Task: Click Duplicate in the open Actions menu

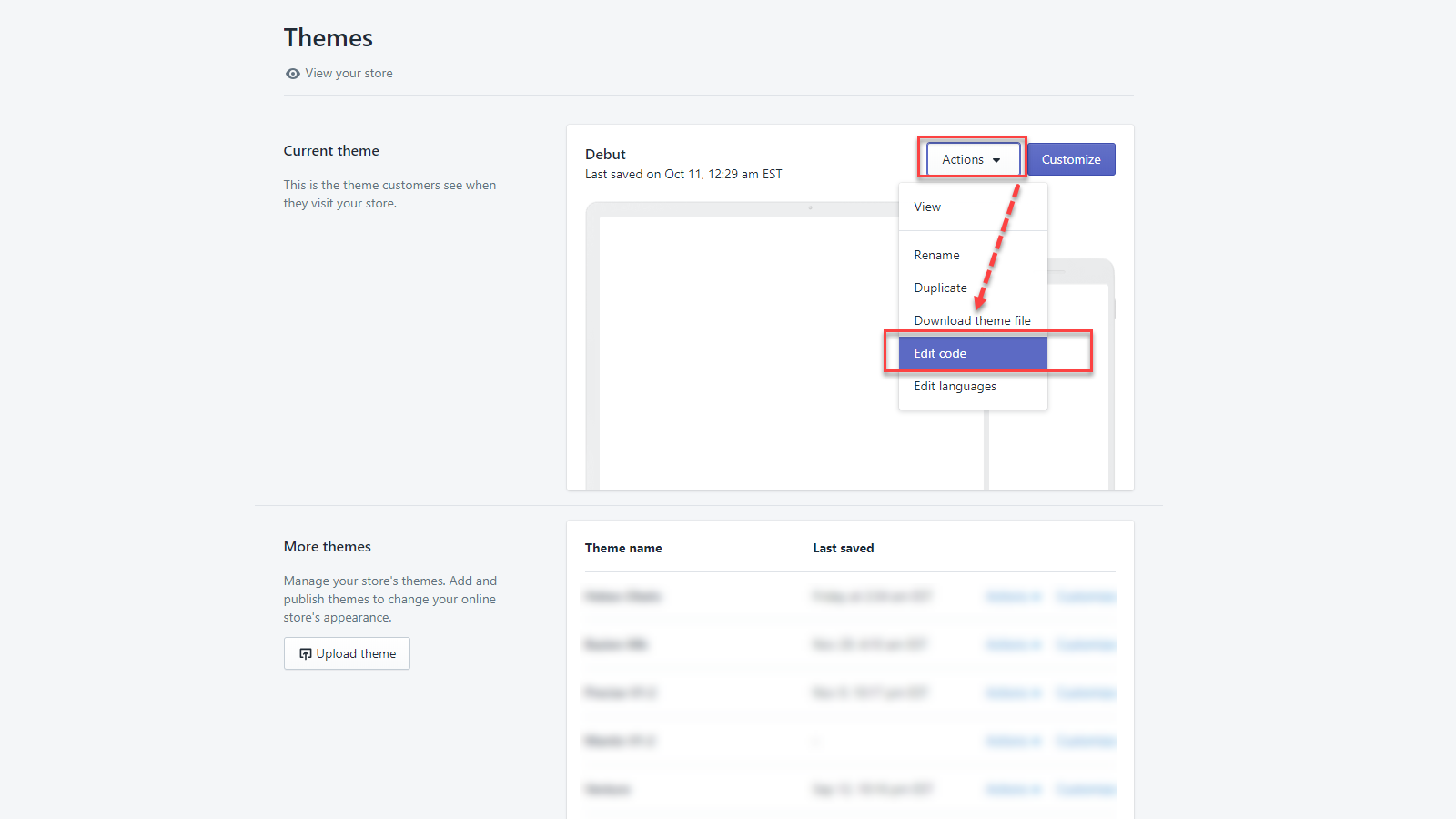Action: tap(940, 288)
